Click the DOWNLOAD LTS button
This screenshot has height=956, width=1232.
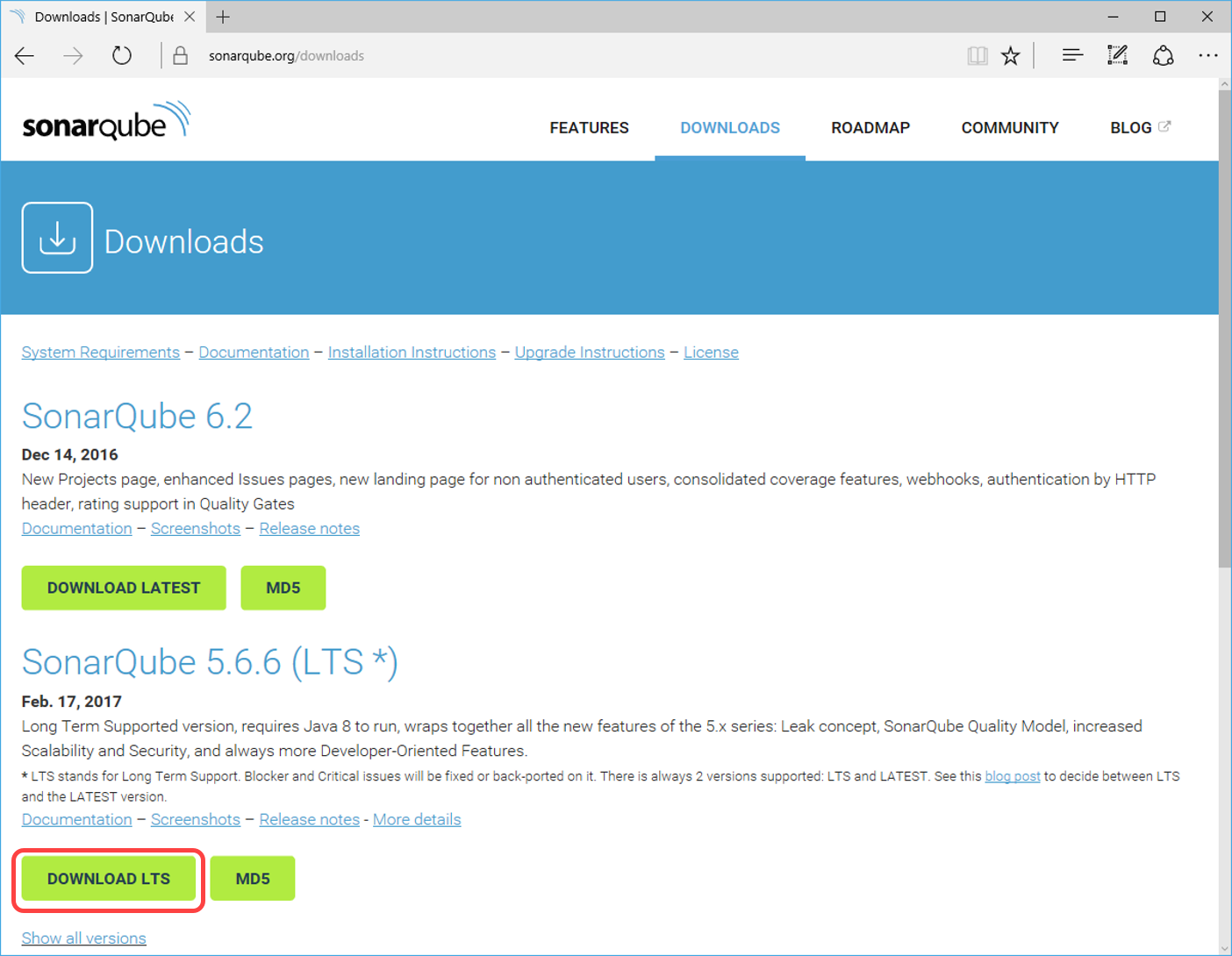[109, 879]
